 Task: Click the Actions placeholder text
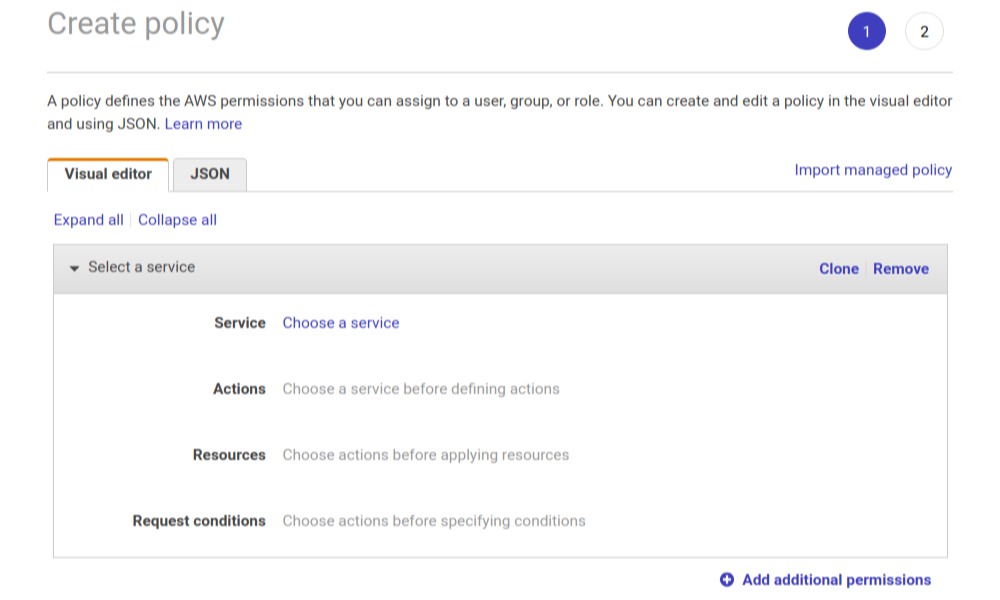[421, 389]
